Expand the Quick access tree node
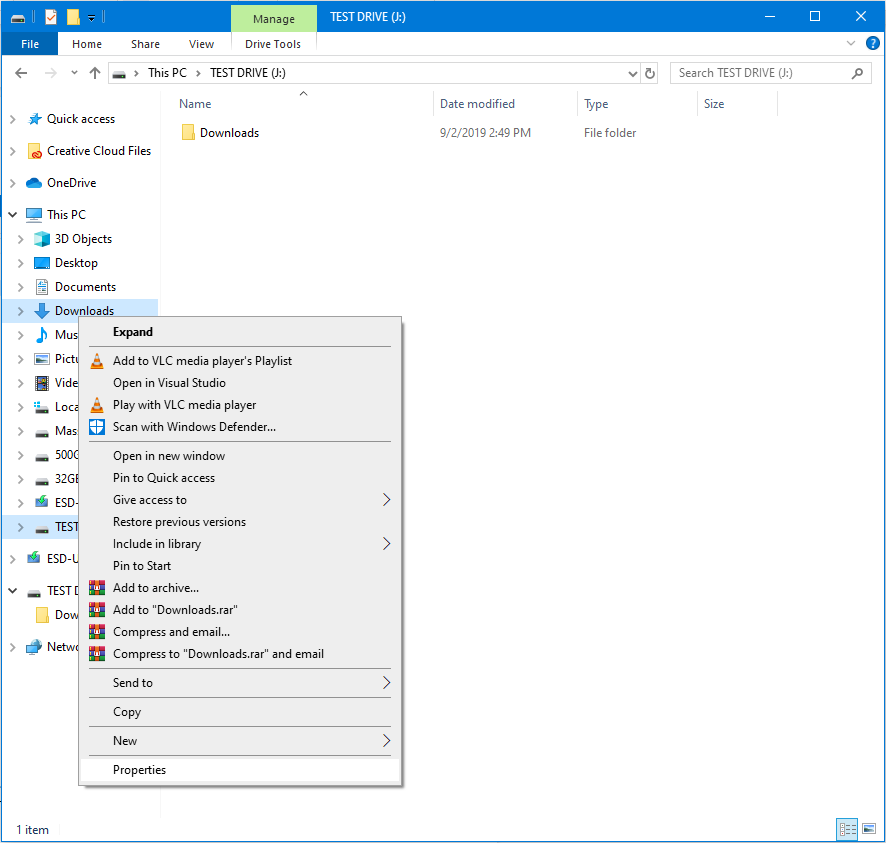The width and height of the screenshot is (886, 843). (12, 119)
